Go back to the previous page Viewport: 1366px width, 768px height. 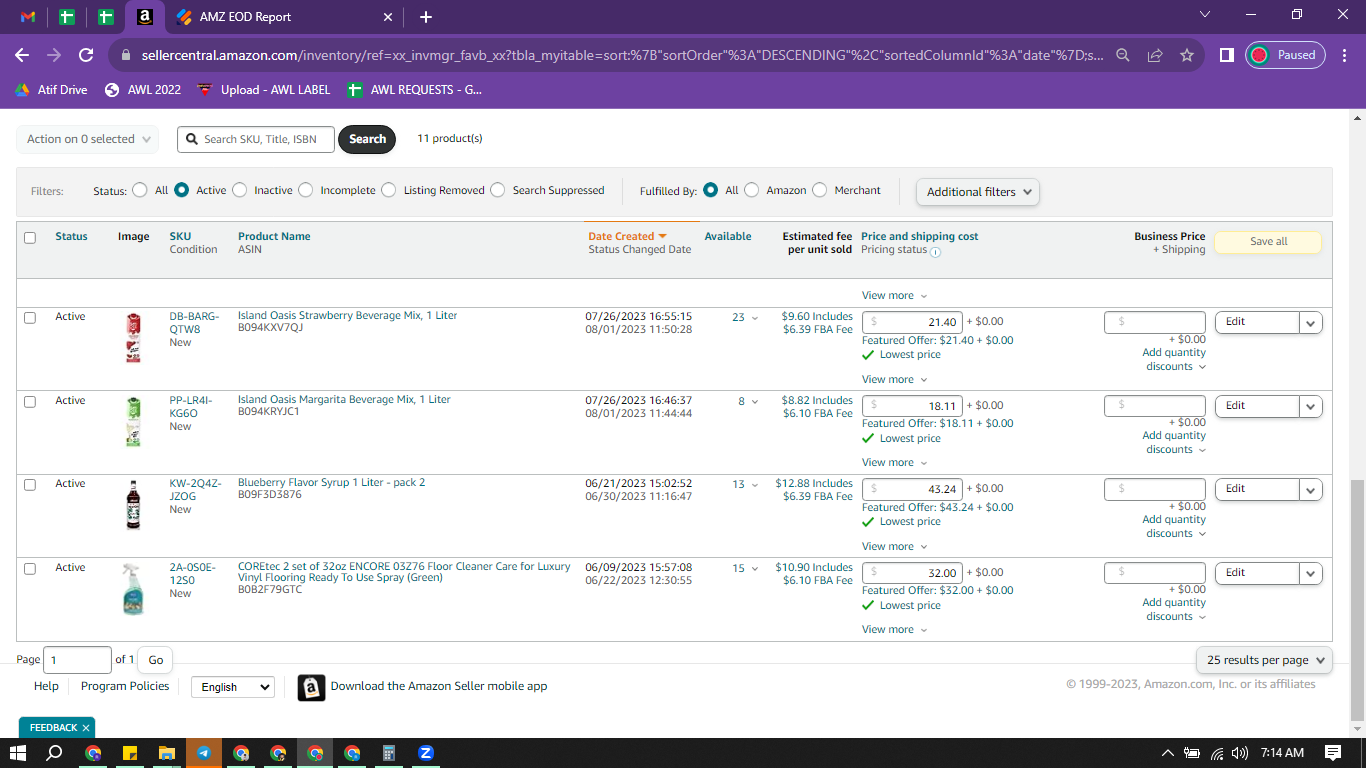(22, 55)
